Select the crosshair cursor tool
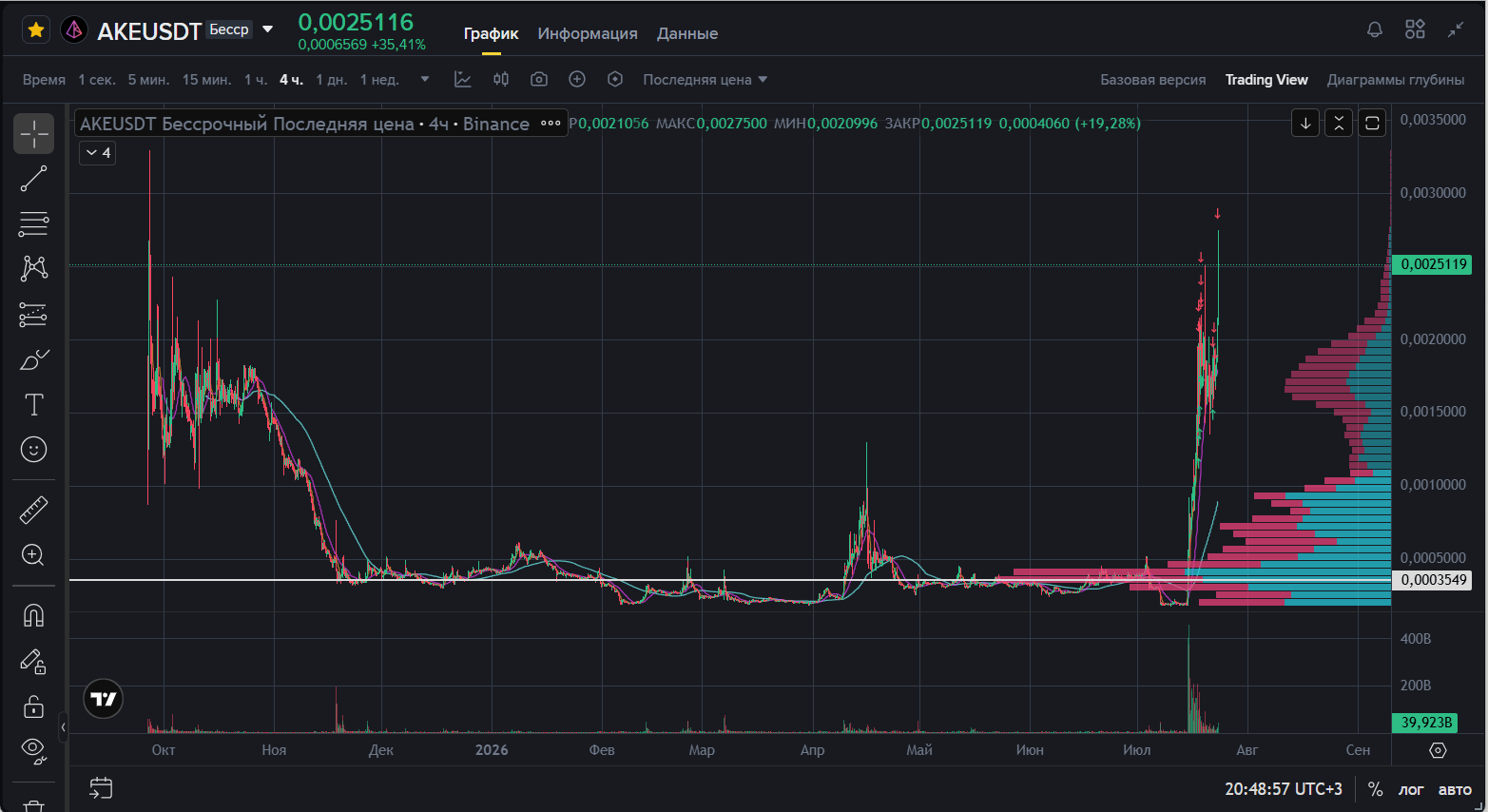Image resolution: width=1488 pixels, height=812 pixels. 33,134
